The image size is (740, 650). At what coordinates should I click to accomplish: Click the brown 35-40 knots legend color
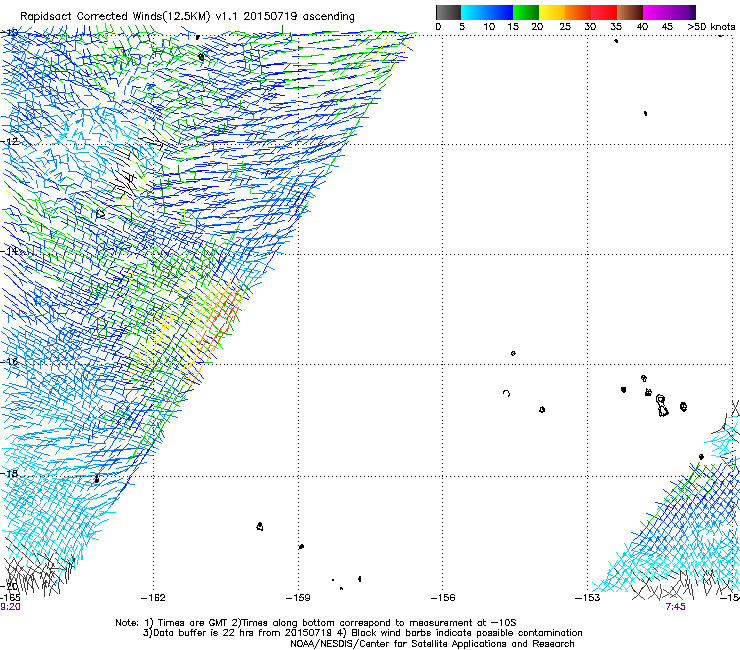pyautogui.click(x=630, y=12)
